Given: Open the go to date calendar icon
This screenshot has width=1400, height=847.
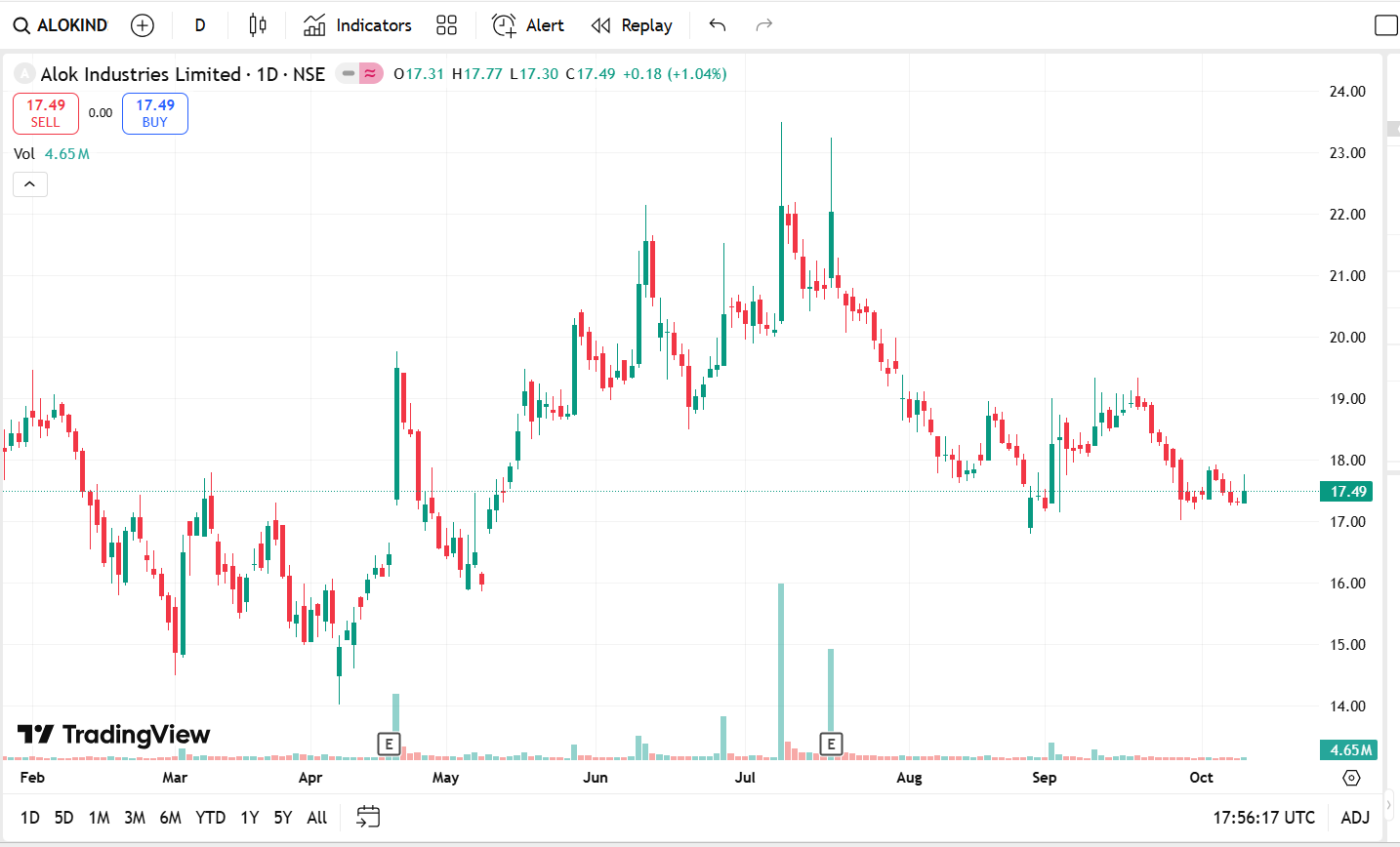Looking at the screenshot, I should click(368, 817).
